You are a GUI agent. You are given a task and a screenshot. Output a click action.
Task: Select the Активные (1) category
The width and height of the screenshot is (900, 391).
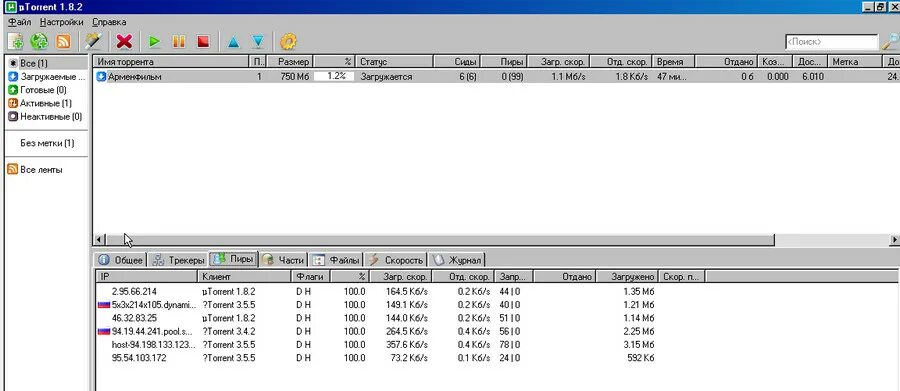40,103
